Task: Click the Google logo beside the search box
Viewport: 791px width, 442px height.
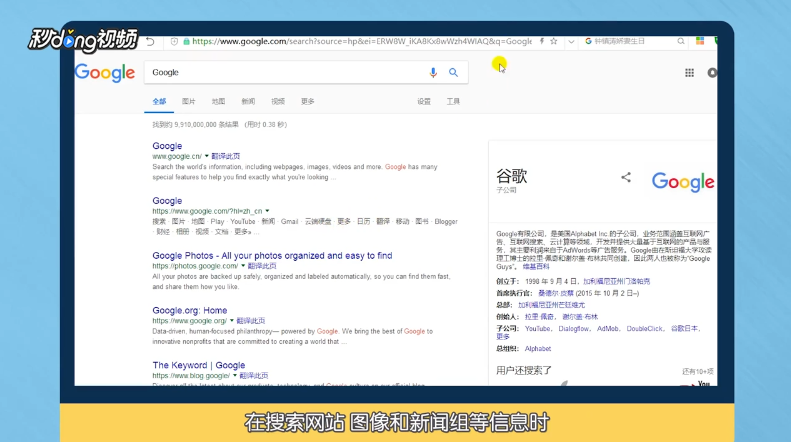Action: pyautogui.click(x=105, y=73)
